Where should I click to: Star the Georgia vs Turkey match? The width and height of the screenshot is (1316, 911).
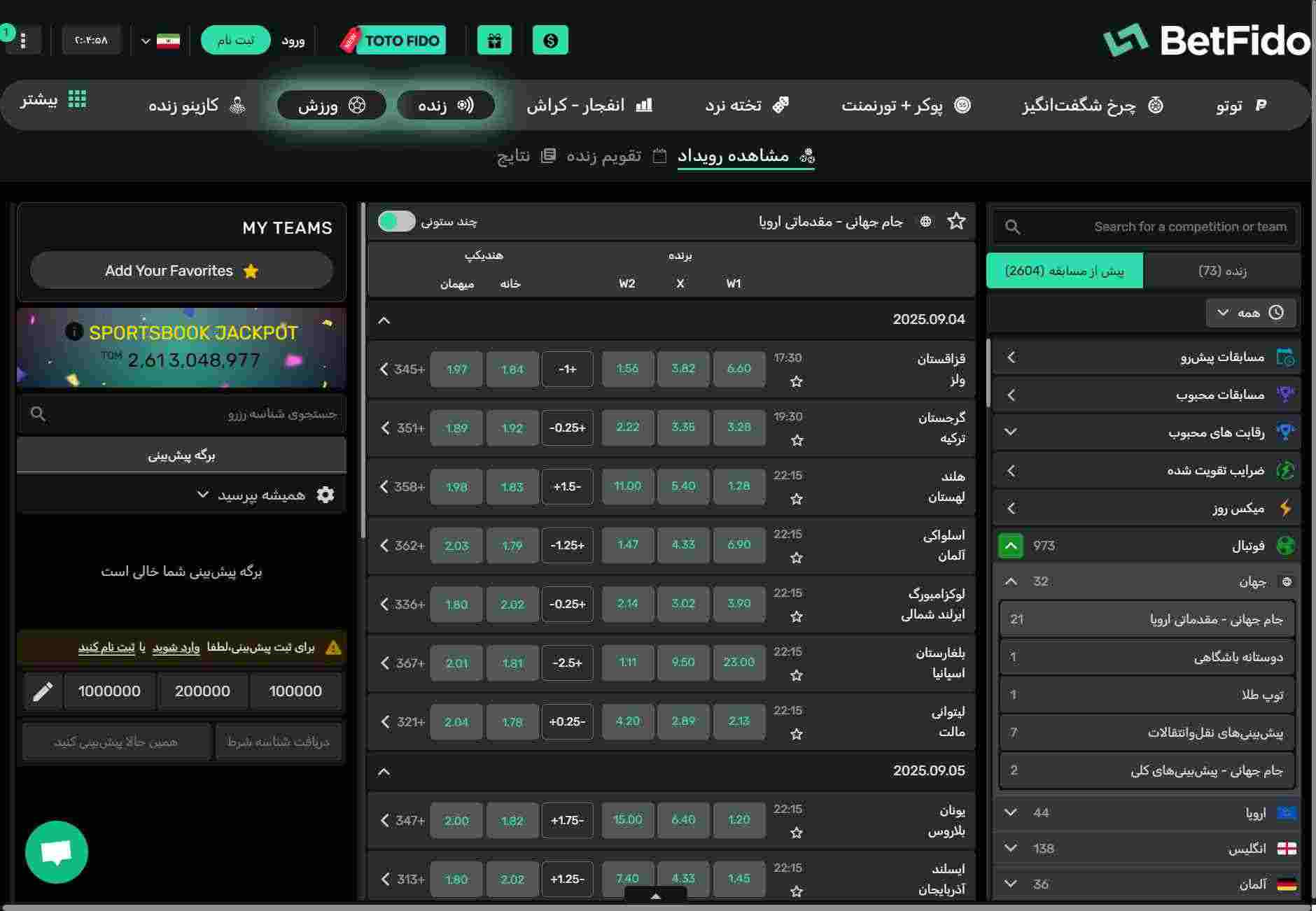pos(796,440)
